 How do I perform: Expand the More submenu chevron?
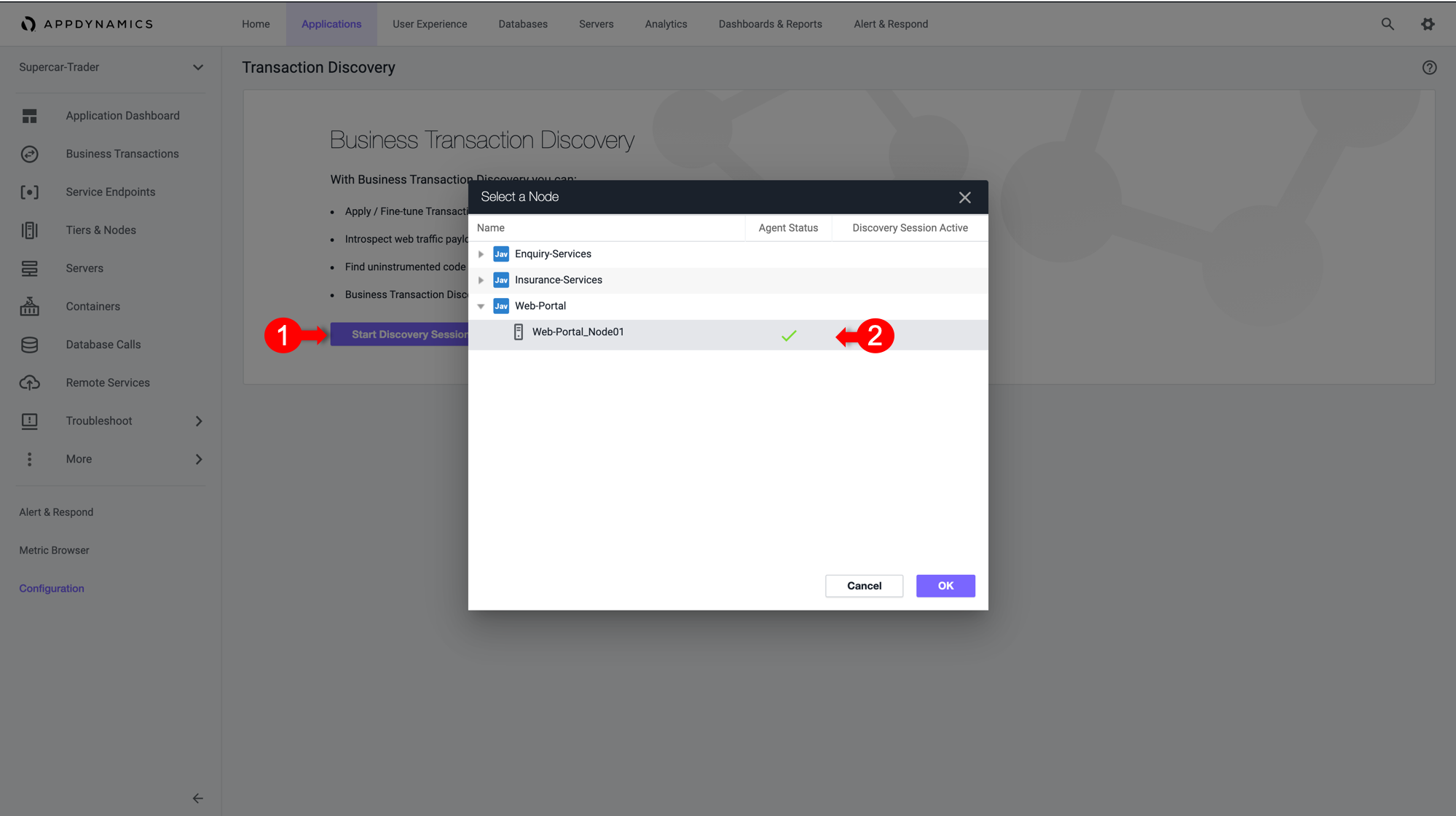pos(199,459)
